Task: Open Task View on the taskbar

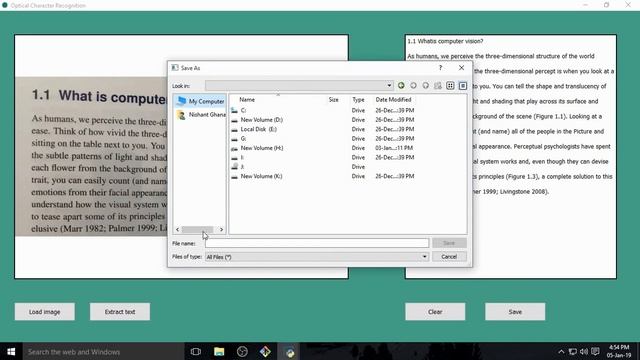Action: (x=196, y=352)
